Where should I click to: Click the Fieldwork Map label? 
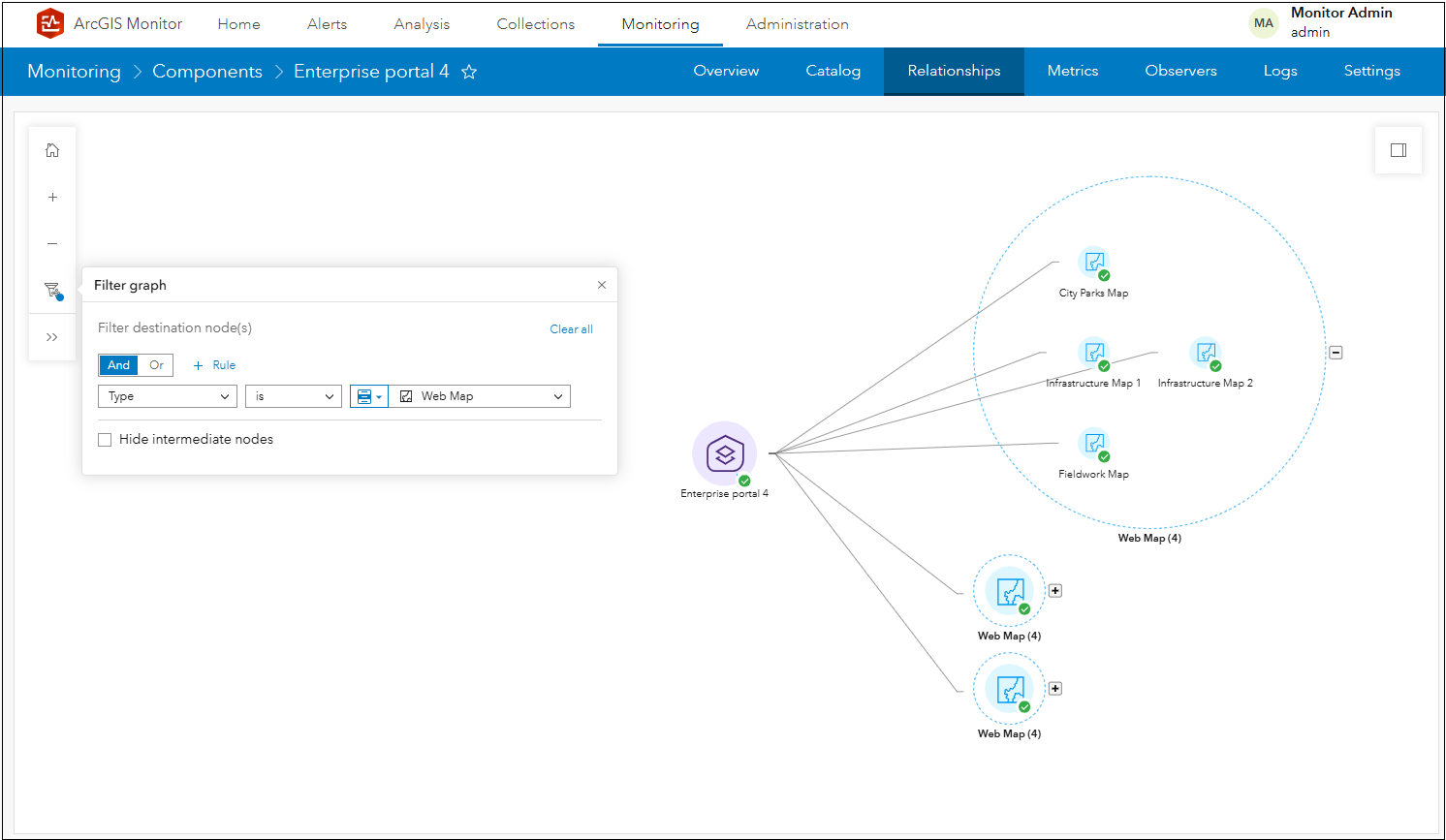pos(1093,475)
